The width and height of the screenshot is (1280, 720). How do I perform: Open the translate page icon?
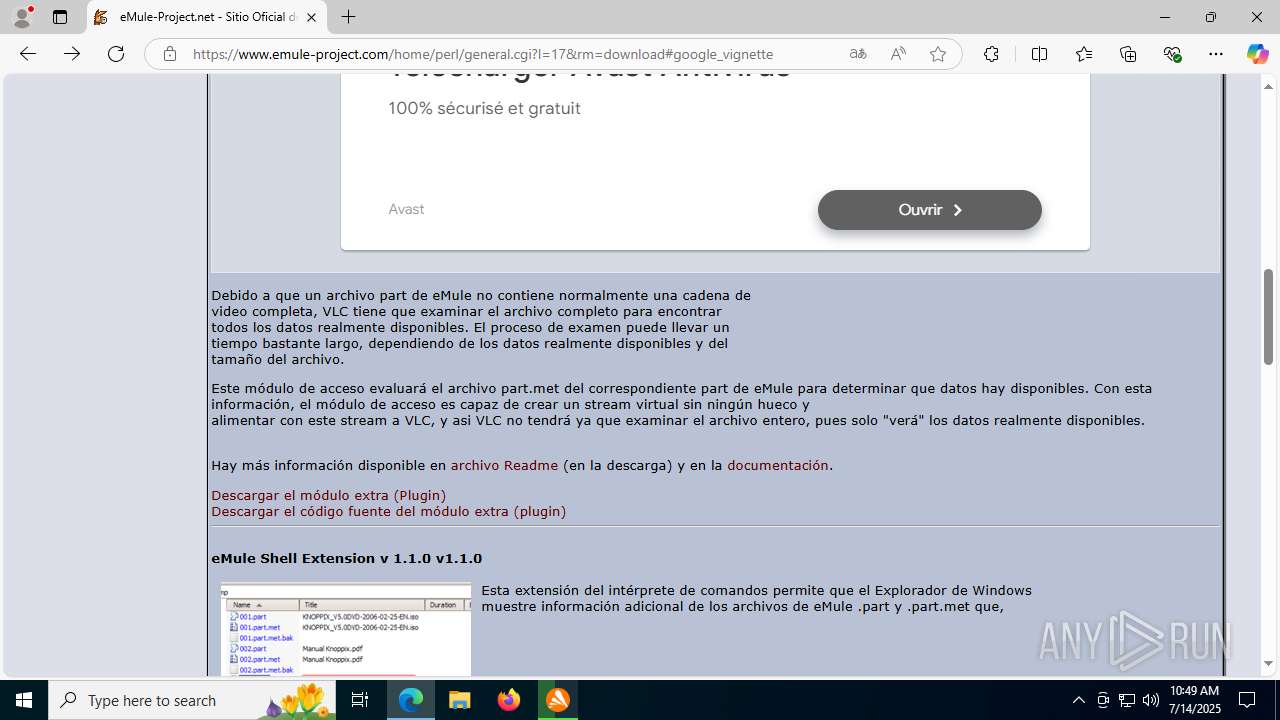pyautogui.click(x=858, y=54)
